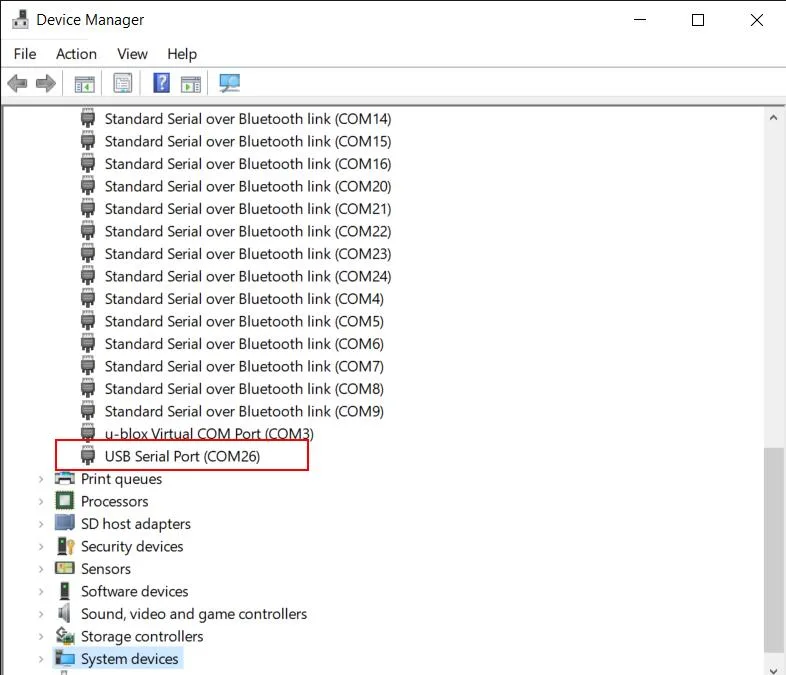Click the printer icon for Print queues
The height and width of the screenshot is (675, 786).
65,479
